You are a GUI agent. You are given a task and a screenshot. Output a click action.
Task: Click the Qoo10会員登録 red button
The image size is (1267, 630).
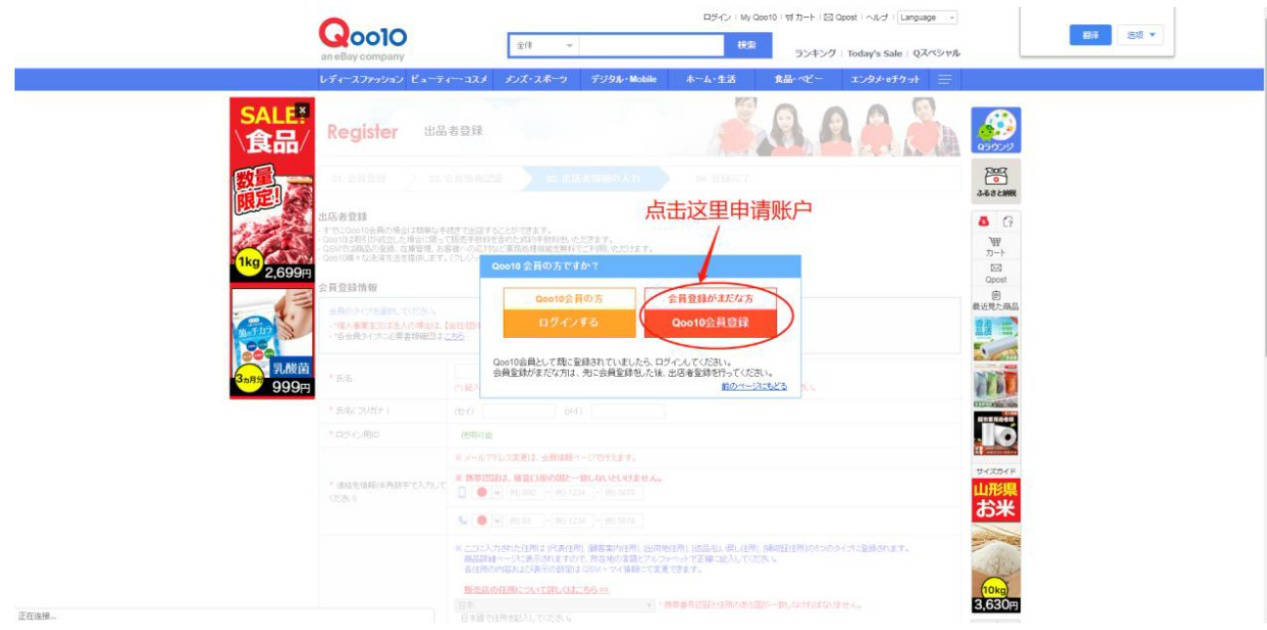(710, 323)
